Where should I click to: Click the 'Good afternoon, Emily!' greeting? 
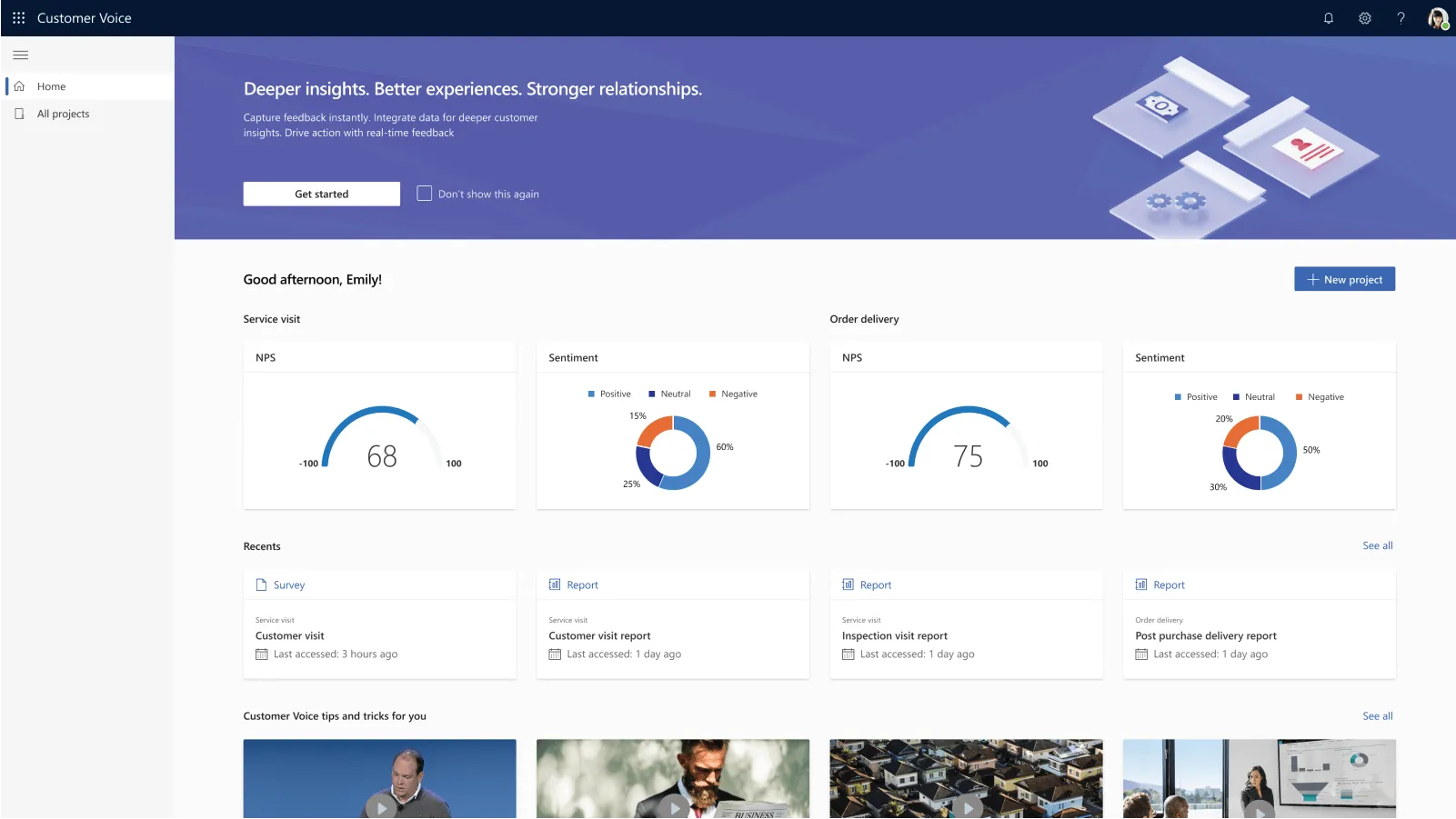pos(313,280)
